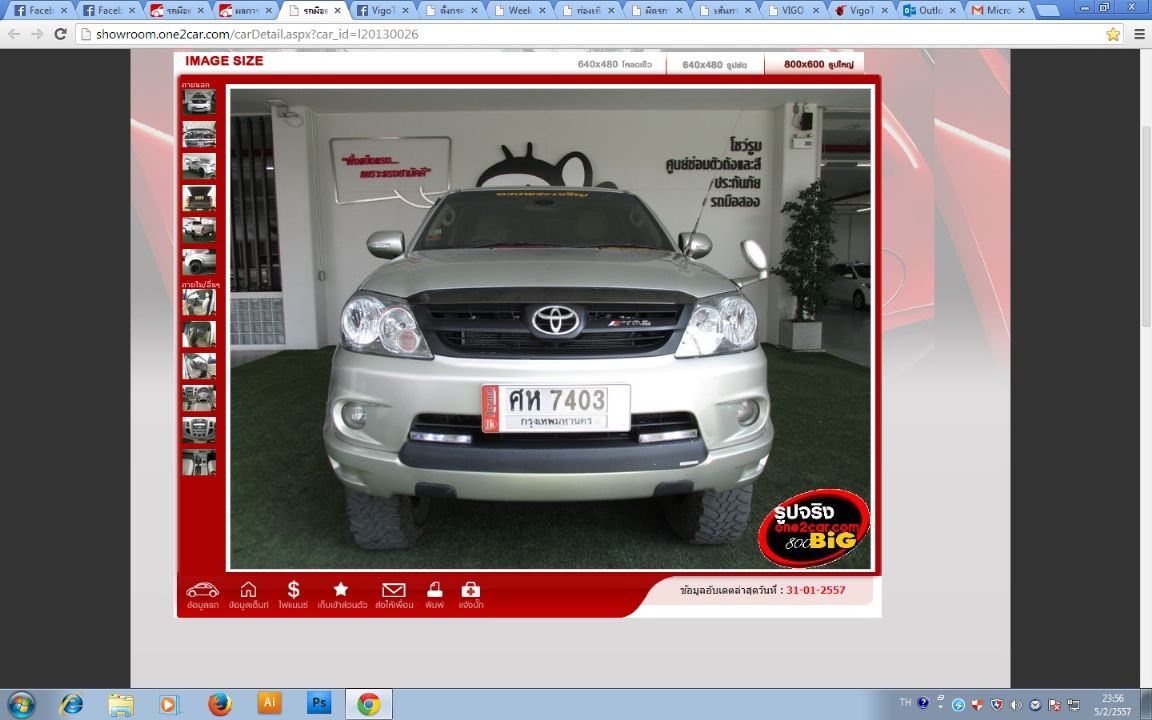
Task: Bookmark this page with the star icon
Action: (x=1113, y=34)
